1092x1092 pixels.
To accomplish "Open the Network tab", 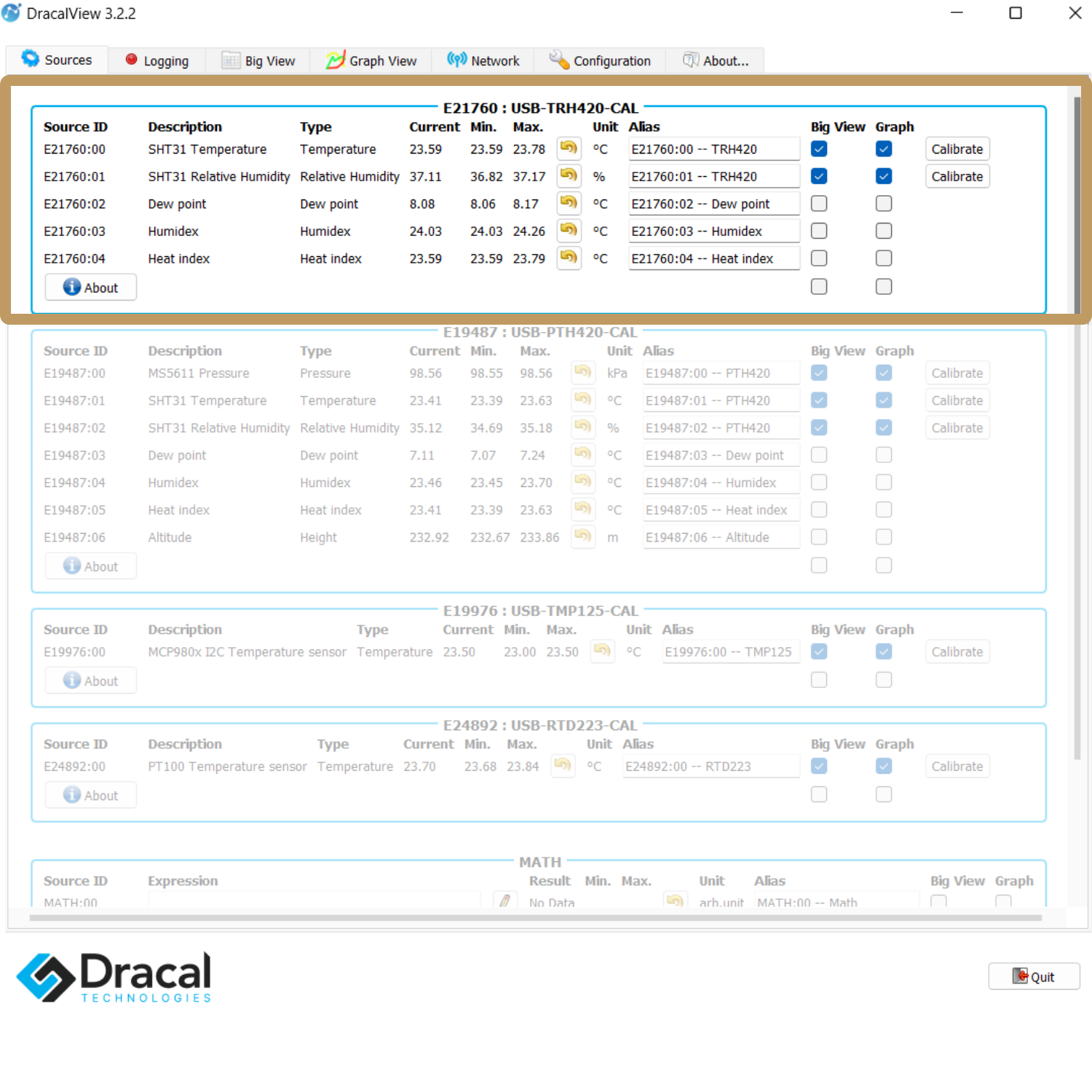I will [483, 60].
